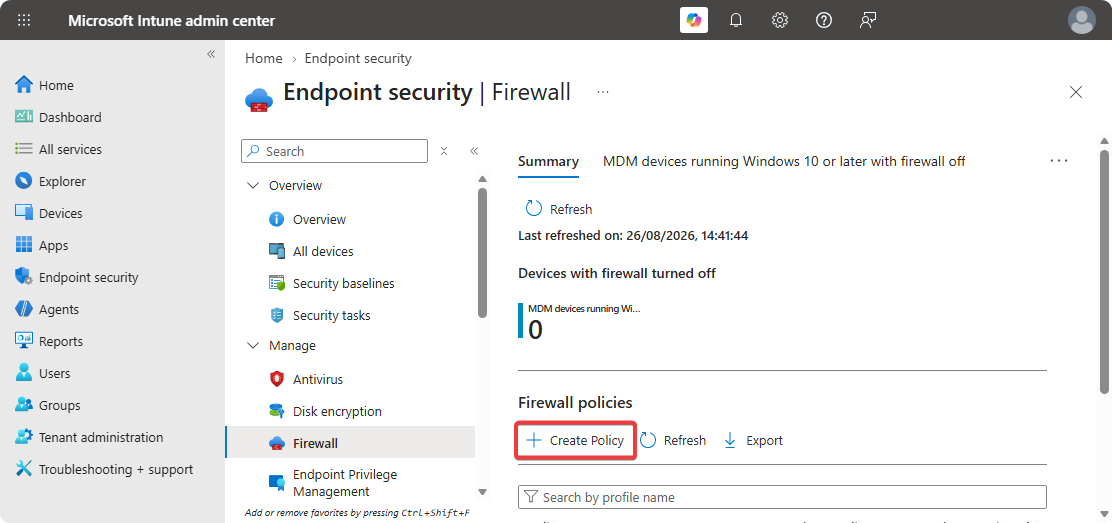
Task: Collapse the left navigation sidebar
Action: pos(211,54)
